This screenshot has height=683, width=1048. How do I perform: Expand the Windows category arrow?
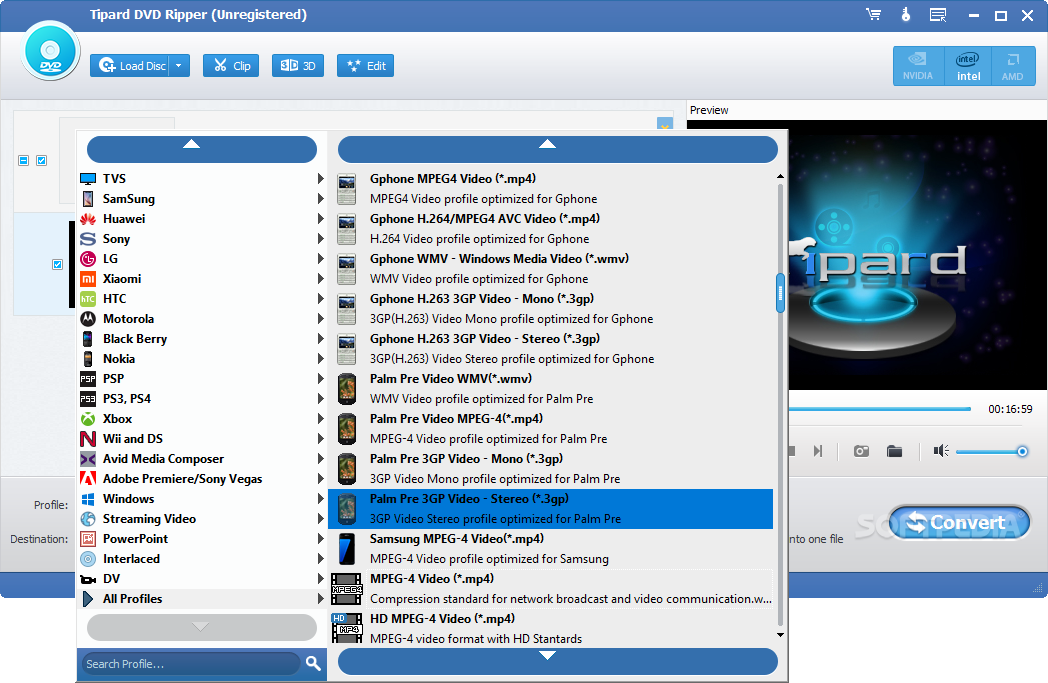320,499
